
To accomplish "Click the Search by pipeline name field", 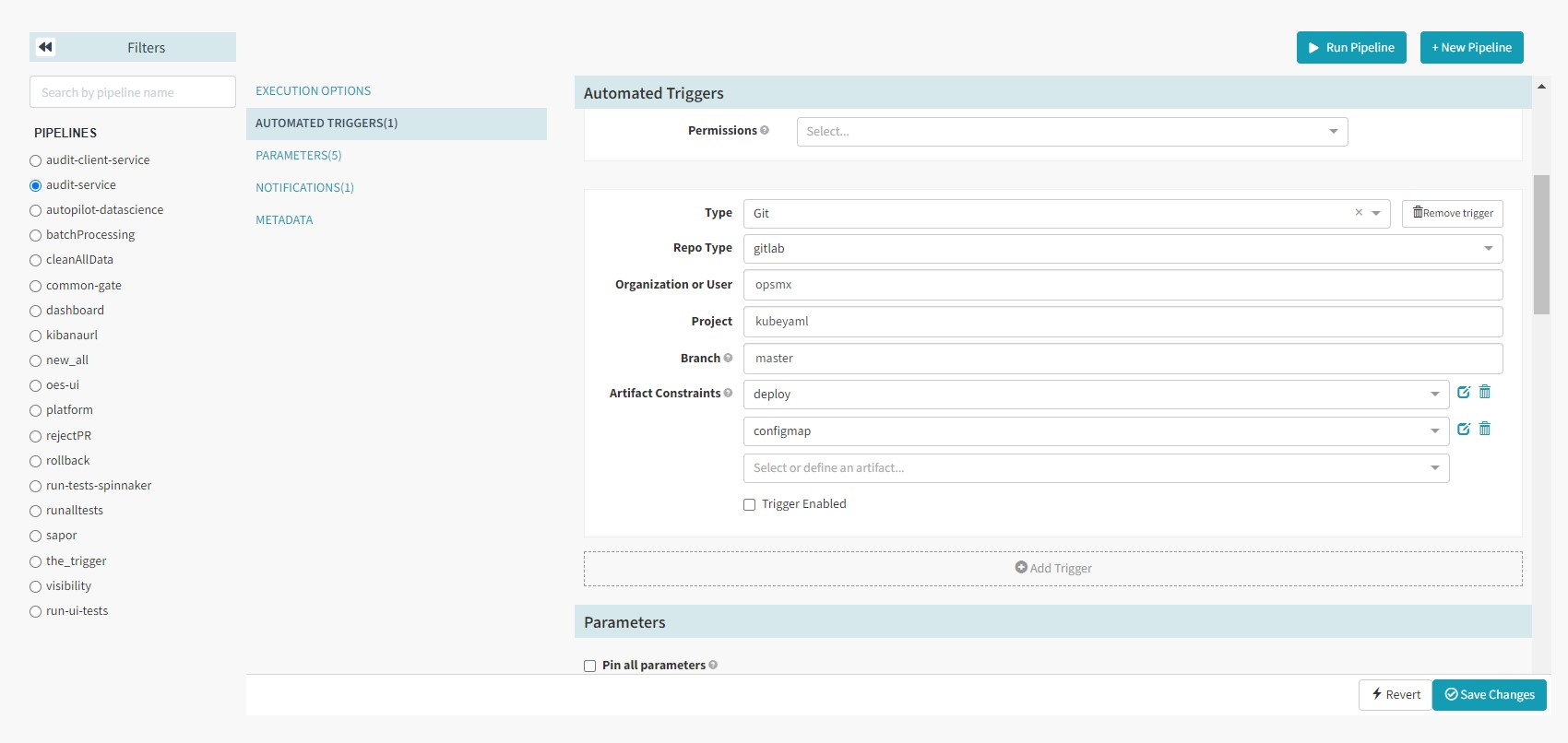I will pos(133,92).
